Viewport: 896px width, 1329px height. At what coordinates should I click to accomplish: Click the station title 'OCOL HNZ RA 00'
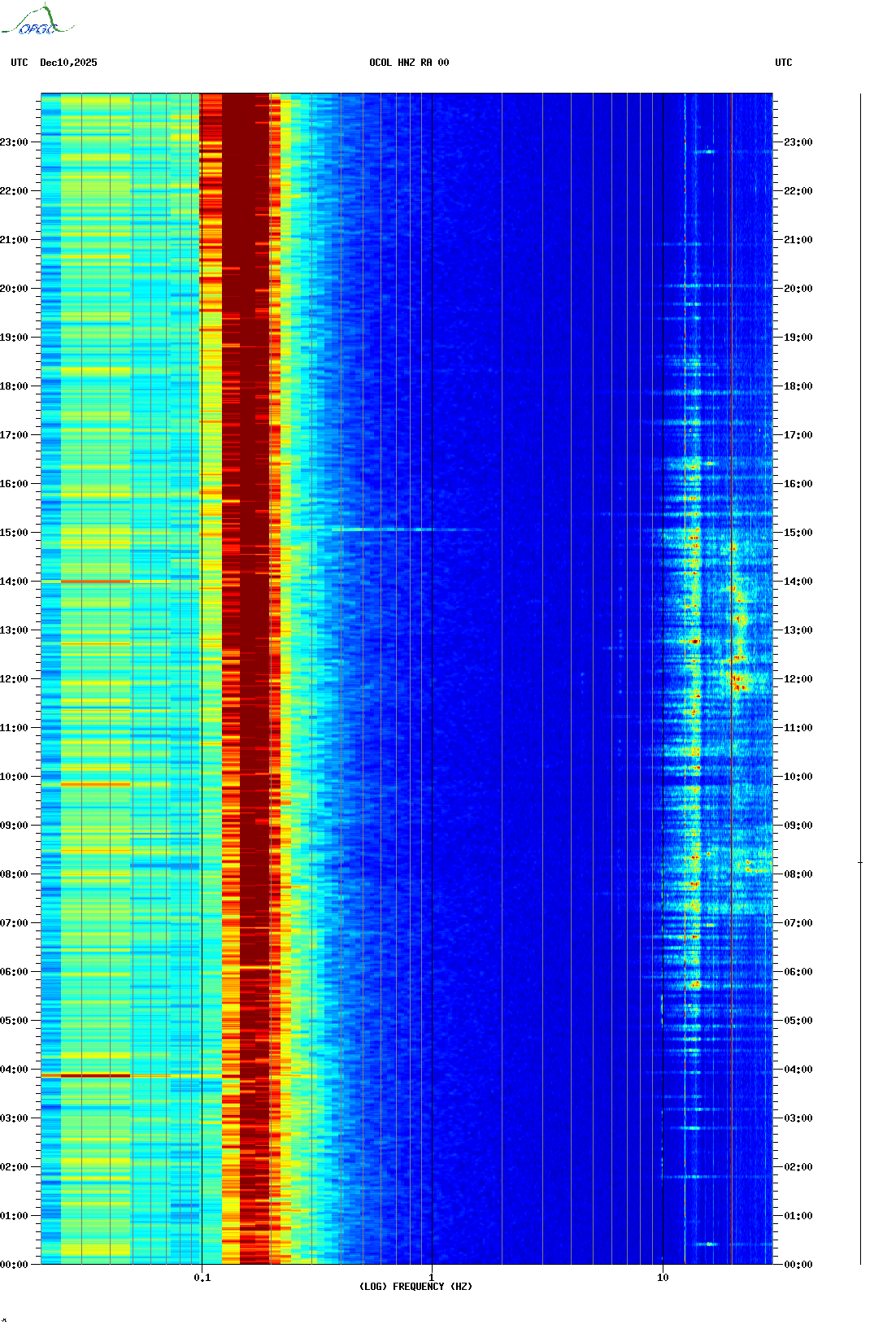tap(409, 63)
